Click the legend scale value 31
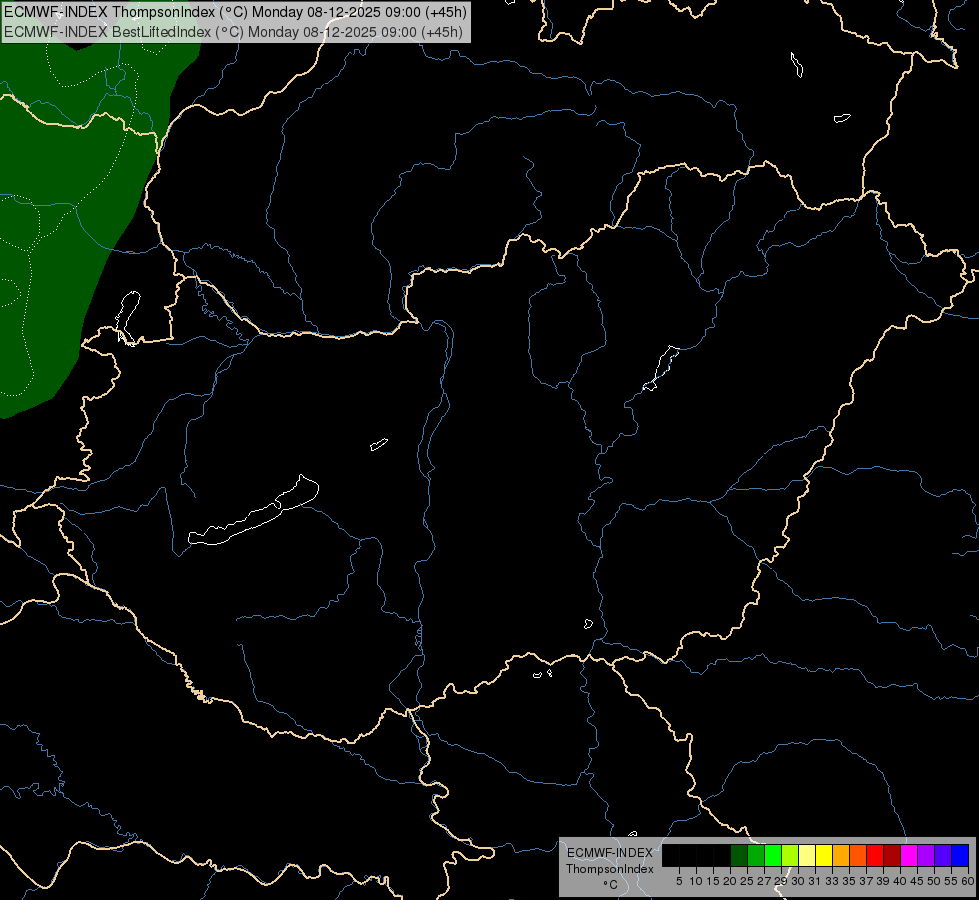The height and width of the screenshot is (900, 979). (x=815, y=881)
